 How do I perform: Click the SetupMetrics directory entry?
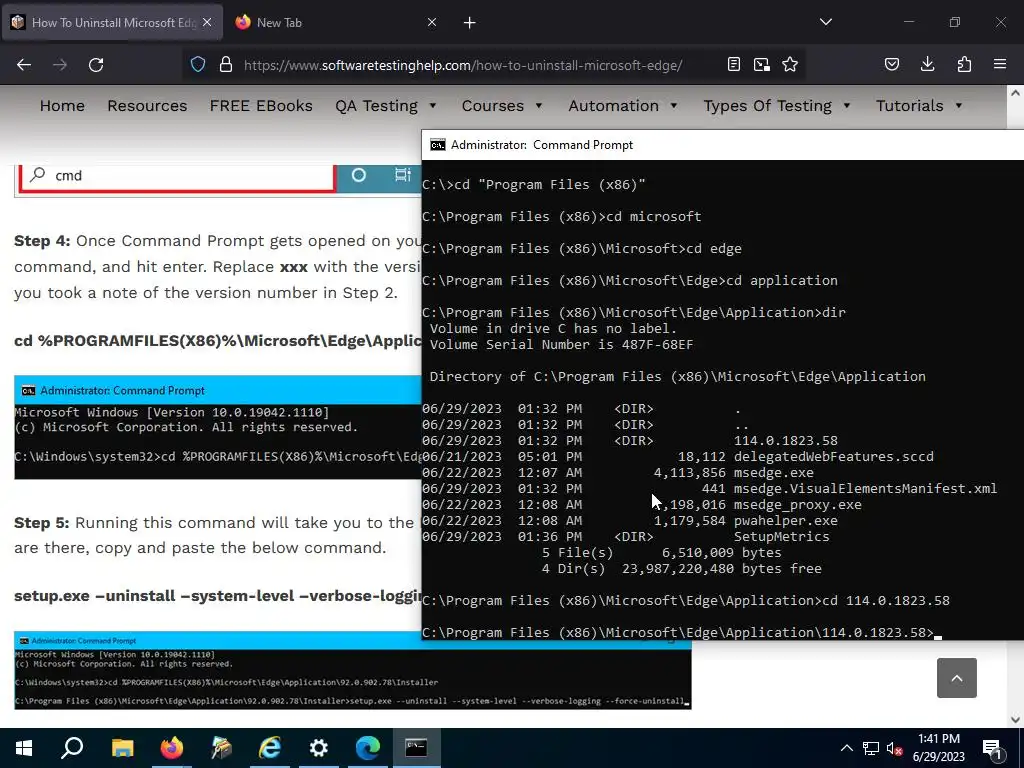point(782,536)
